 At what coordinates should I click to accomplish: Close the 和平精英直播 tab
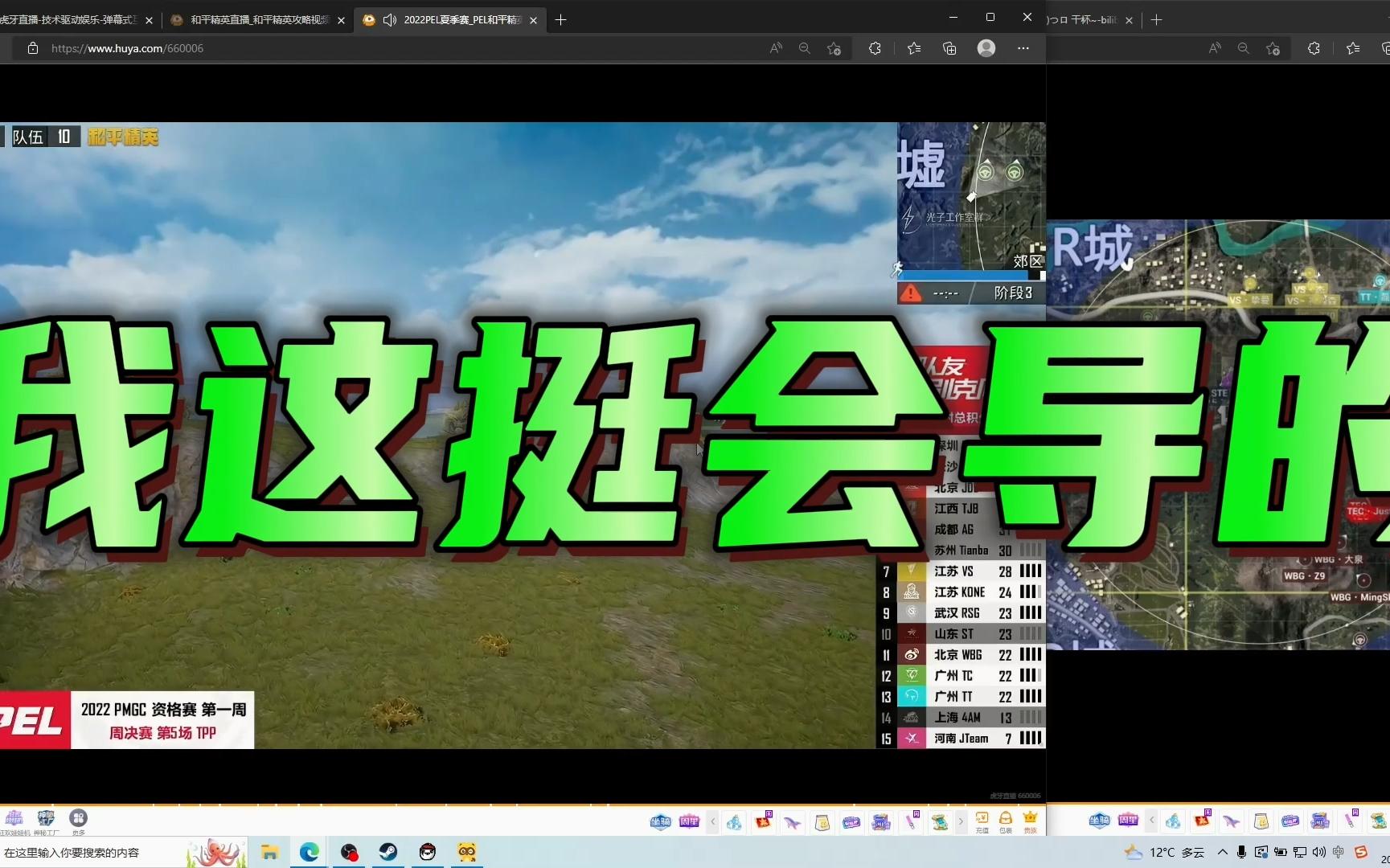tap(341, 21)
